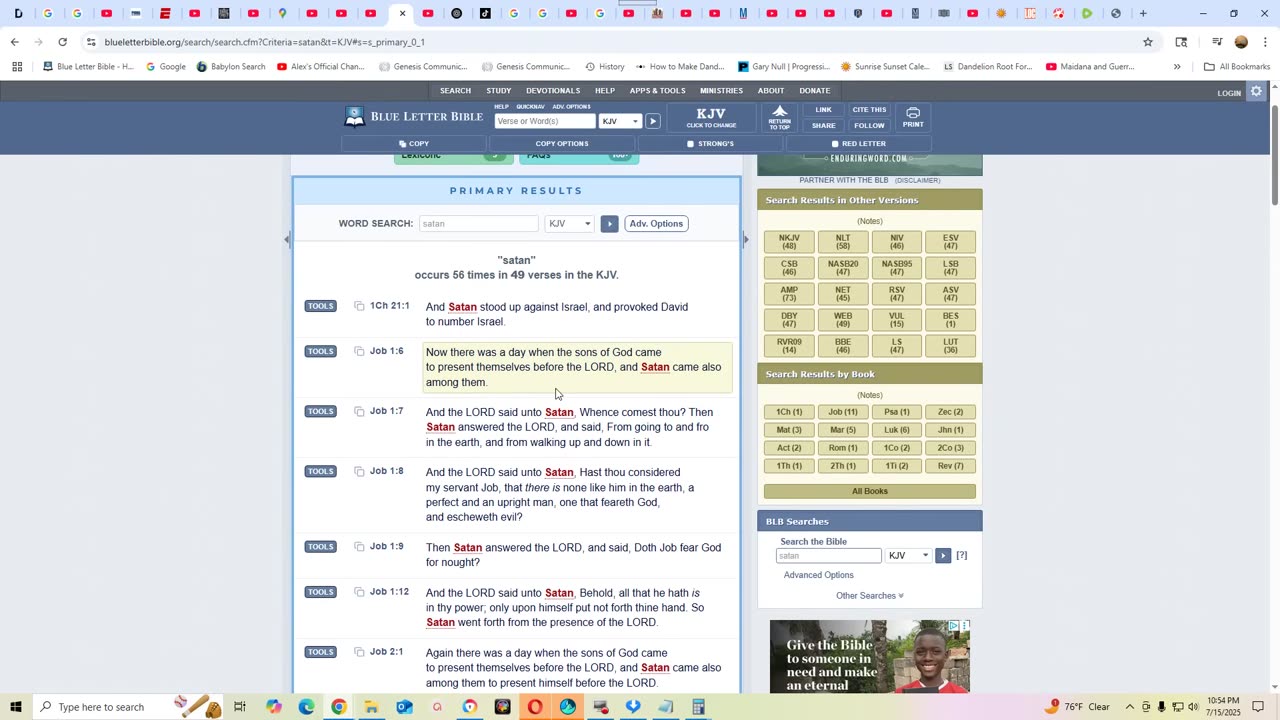Screen dimensions: 1280x720
Task: Click the Copy button in toolbar
Action: pos(414,144)
